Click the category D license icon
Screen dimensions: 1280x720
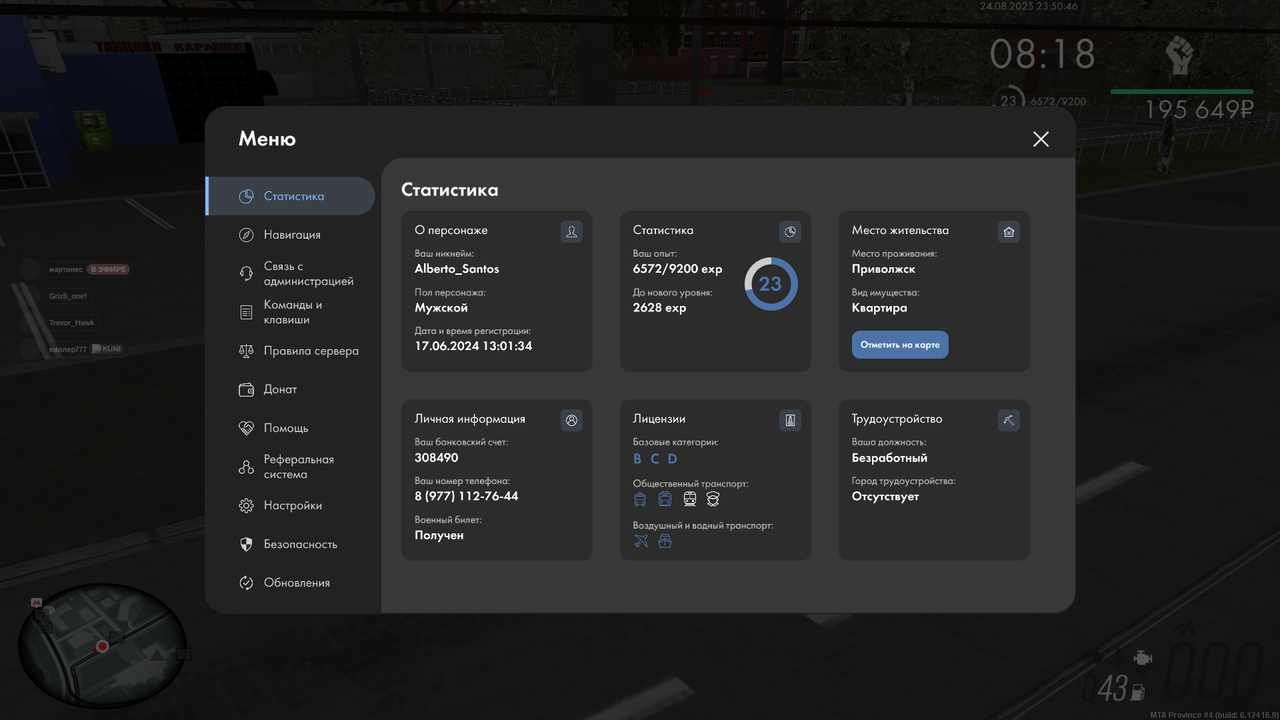[x=673, y=459]
